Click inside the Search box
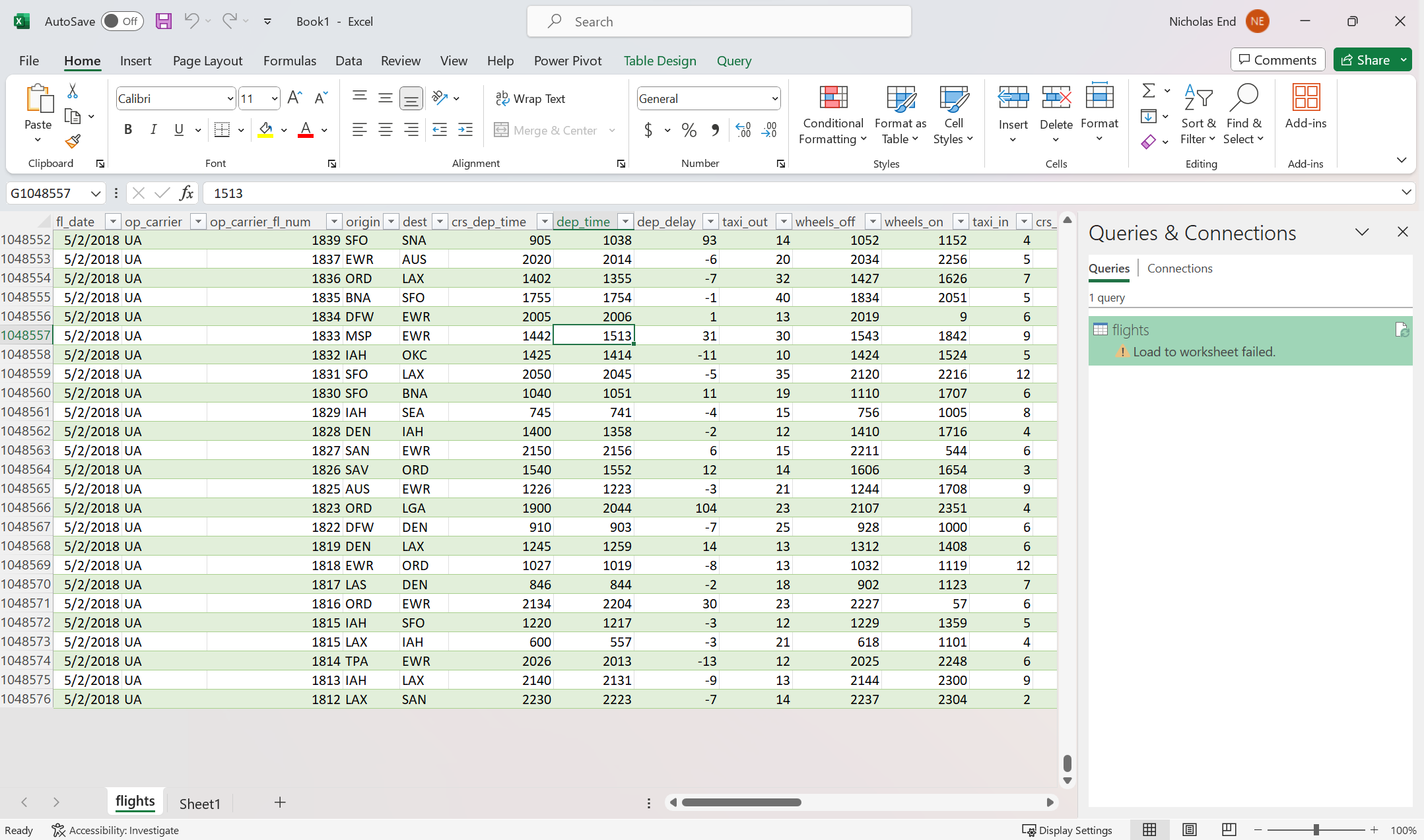 pyautogui.click(x=720, y=22)
